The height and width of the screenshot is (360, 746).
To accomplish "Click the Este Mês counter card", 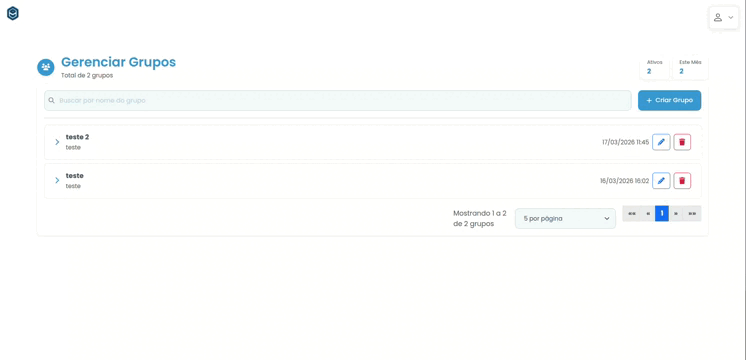I will click(x=690, y=68).
